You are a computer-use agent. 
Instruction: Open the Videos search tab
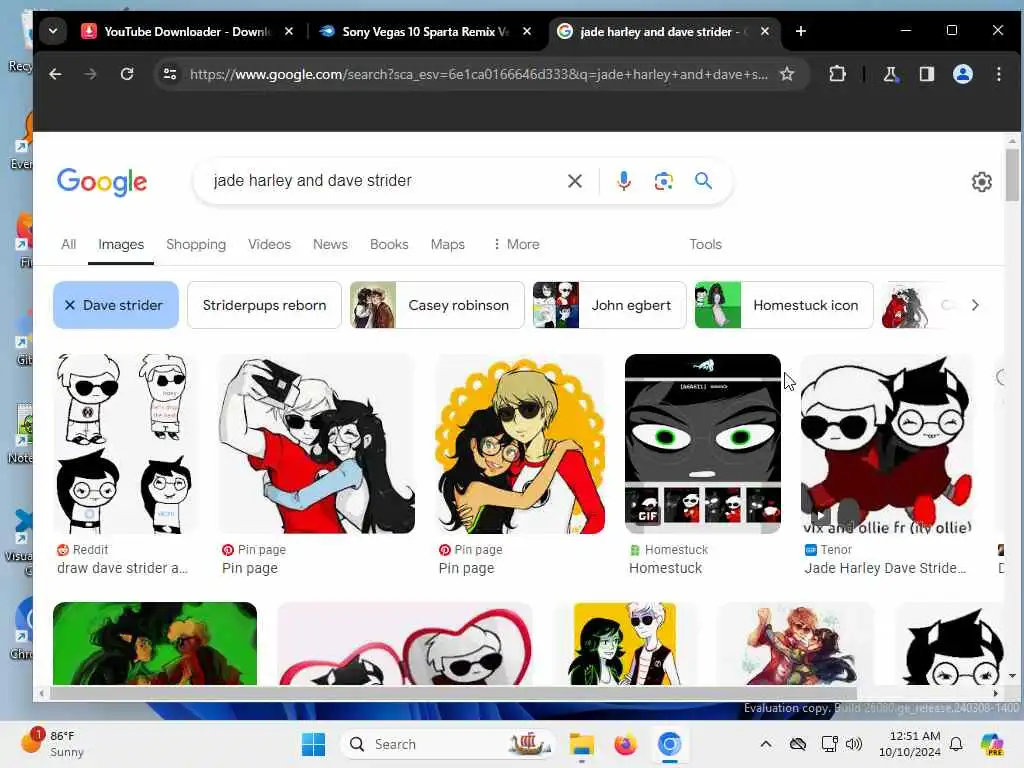coord(269,244)
